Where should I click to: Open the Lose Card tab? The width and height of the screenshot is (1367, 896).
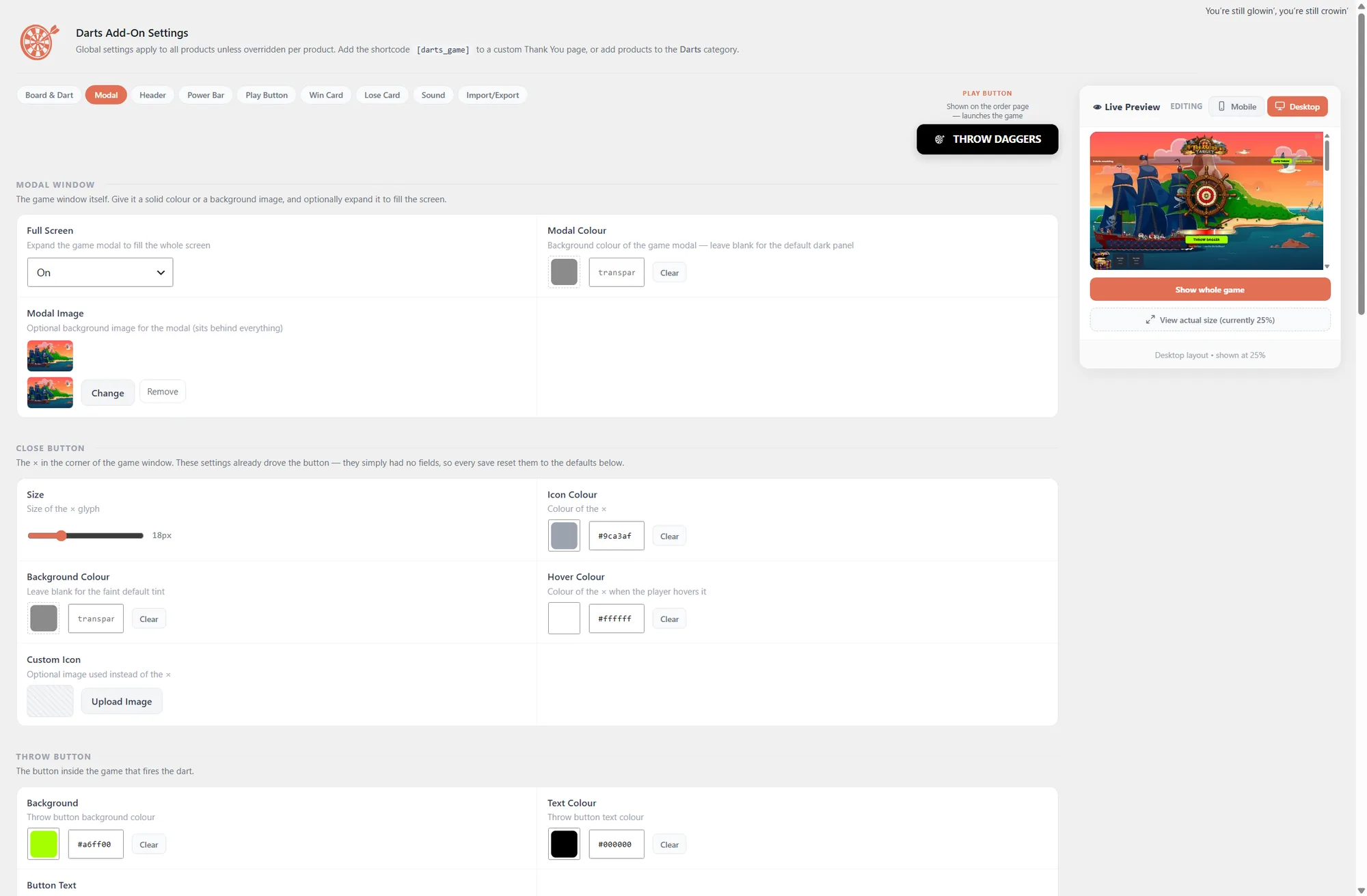click(382, 95)
